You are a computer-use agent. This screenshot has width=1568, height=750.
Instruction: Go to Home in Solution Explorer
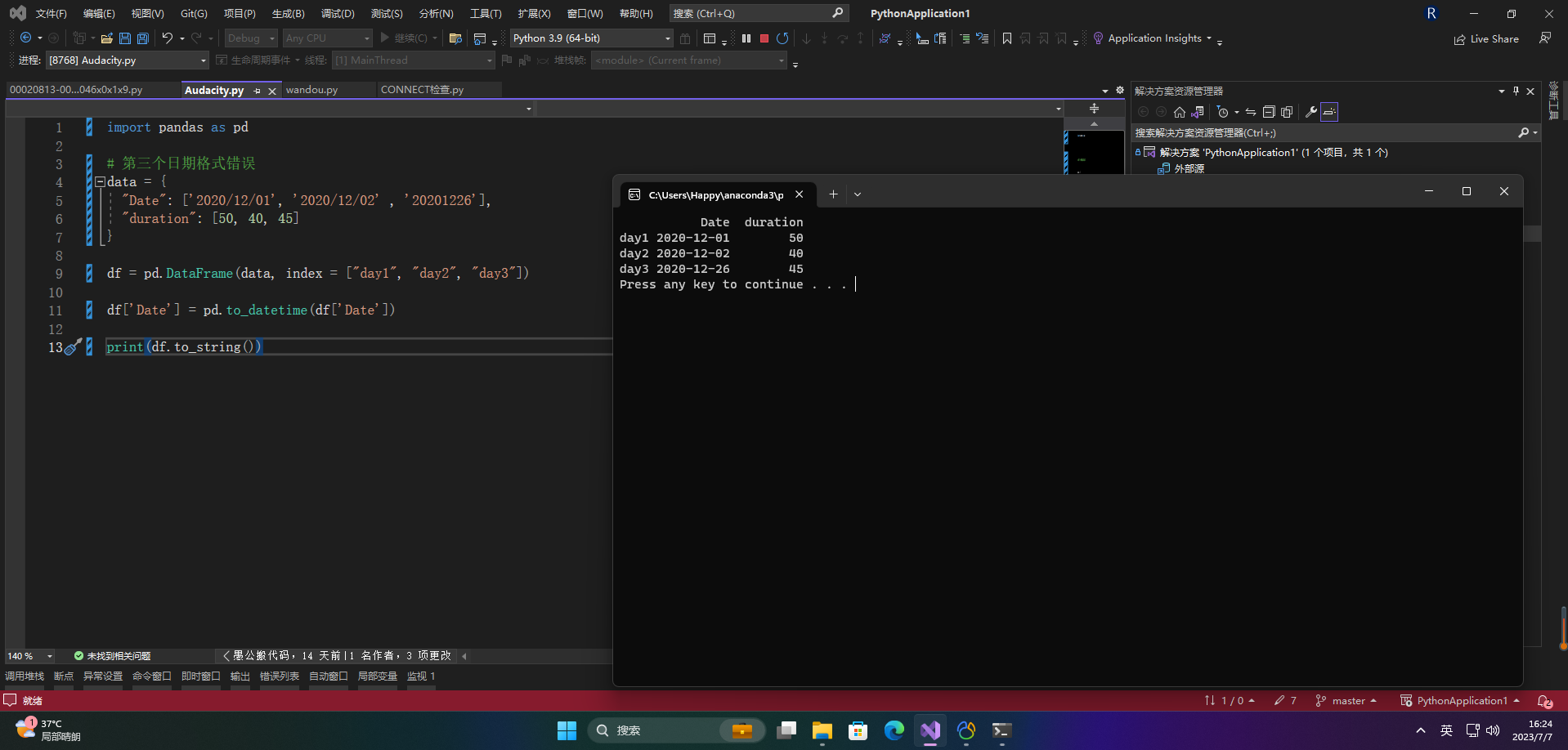click(x=1179, y=112)
